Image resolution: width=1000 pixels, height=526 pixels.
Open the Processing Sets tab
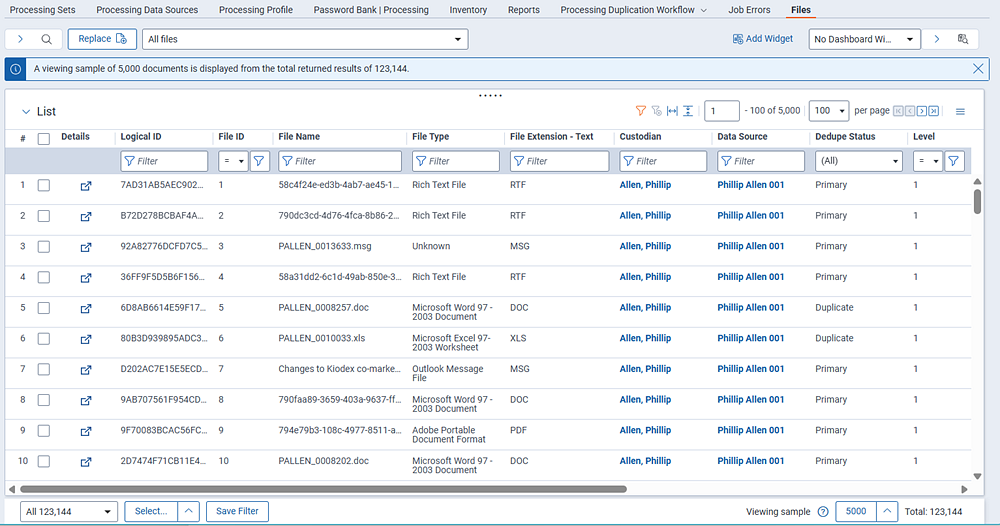tap(43, 10)
